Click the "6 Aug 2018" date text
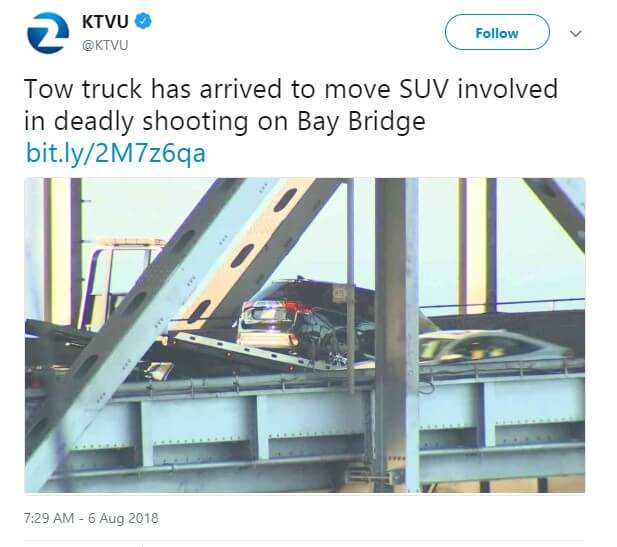This screenshot has height=547, width=617. [x=123, y=518]
